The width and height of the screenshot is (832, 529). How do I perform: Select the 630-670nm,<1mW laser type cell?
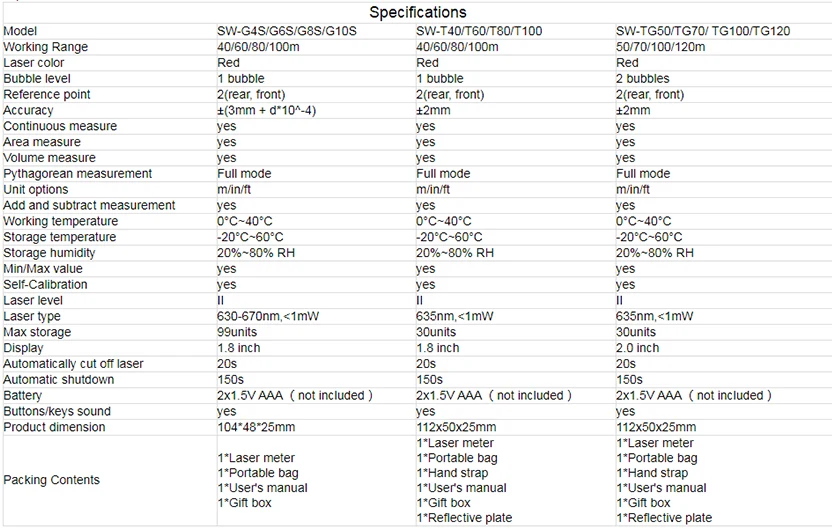268,316
